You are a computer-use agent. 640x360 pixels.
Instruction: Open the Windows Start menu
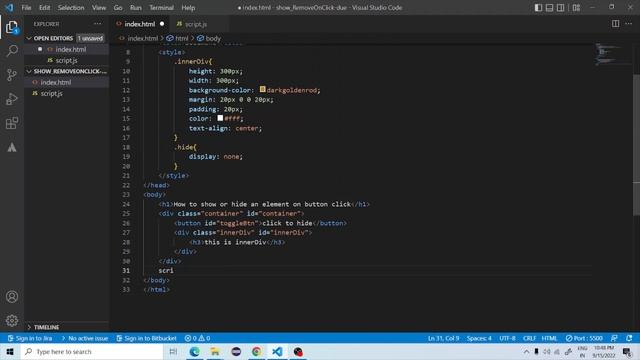pos(10,351)
